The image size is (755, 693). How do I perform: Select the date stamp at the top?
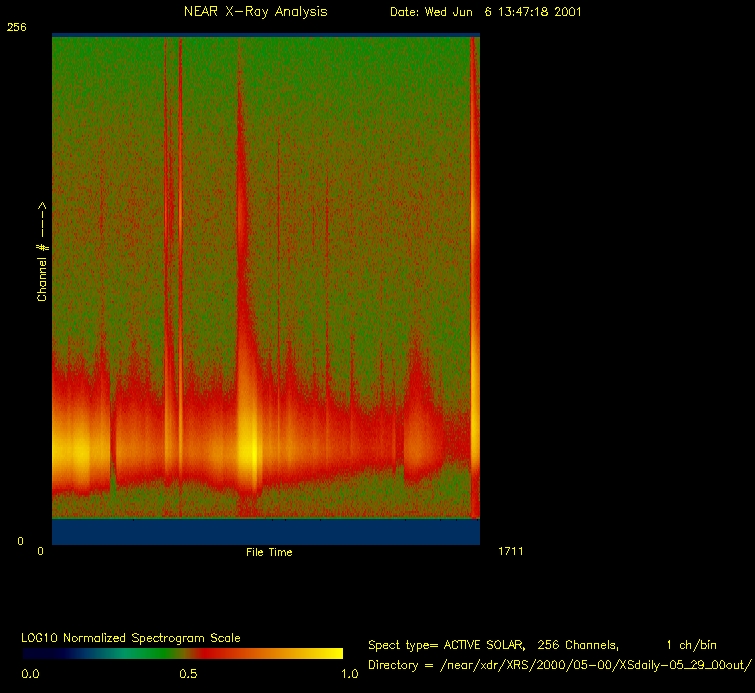(x=486, y=12)
